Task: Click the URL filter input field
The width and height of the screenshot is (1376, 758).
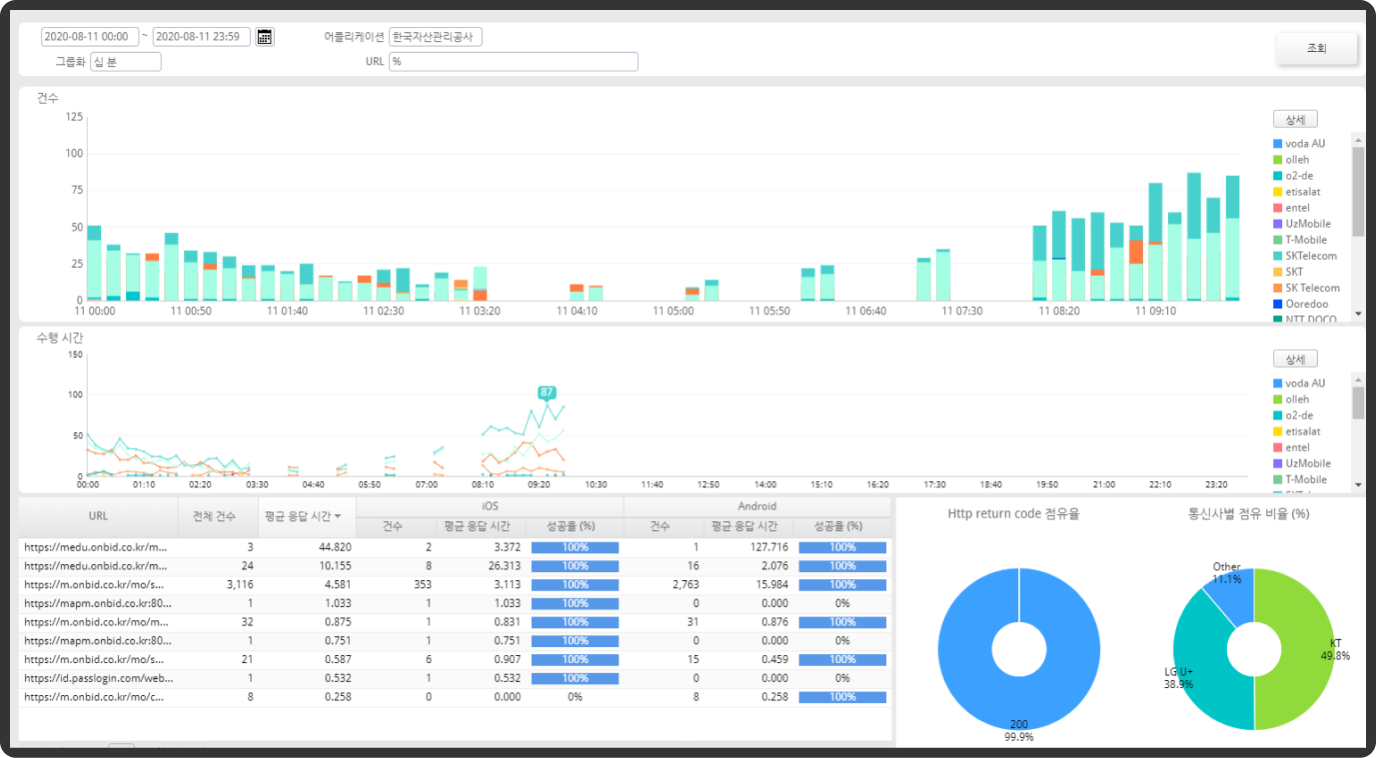Action: (x=513, y=62)
